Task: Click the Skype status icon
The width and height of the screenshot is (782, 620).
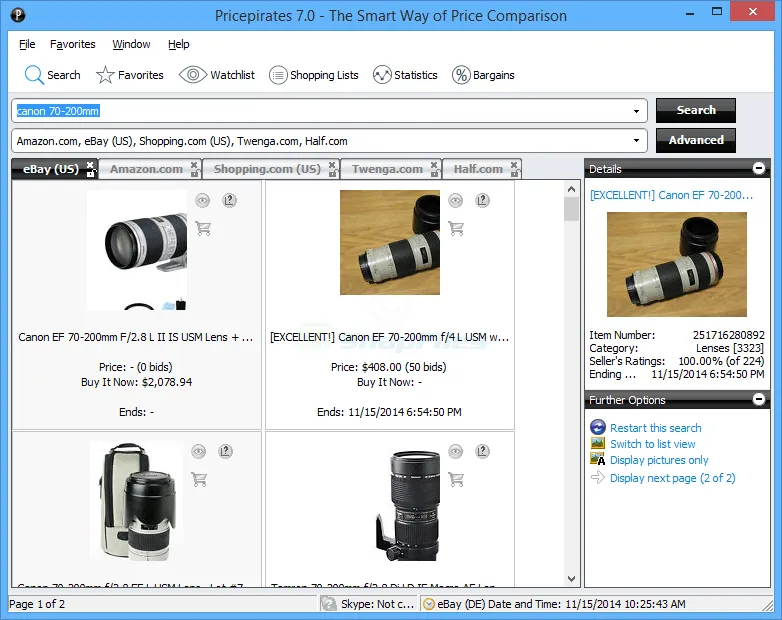Action: pyautogui.click(x=329, y=604)
